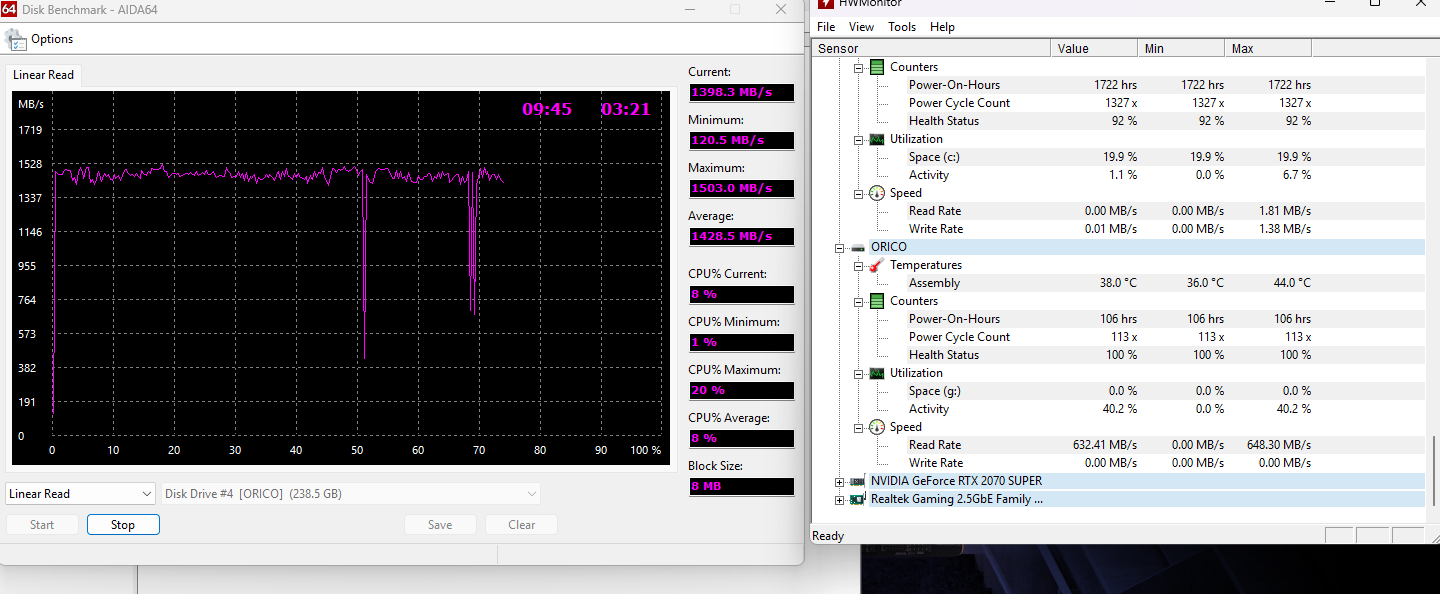Click the HWMonitor lightning icon in title bar

[x=825, y=5]
